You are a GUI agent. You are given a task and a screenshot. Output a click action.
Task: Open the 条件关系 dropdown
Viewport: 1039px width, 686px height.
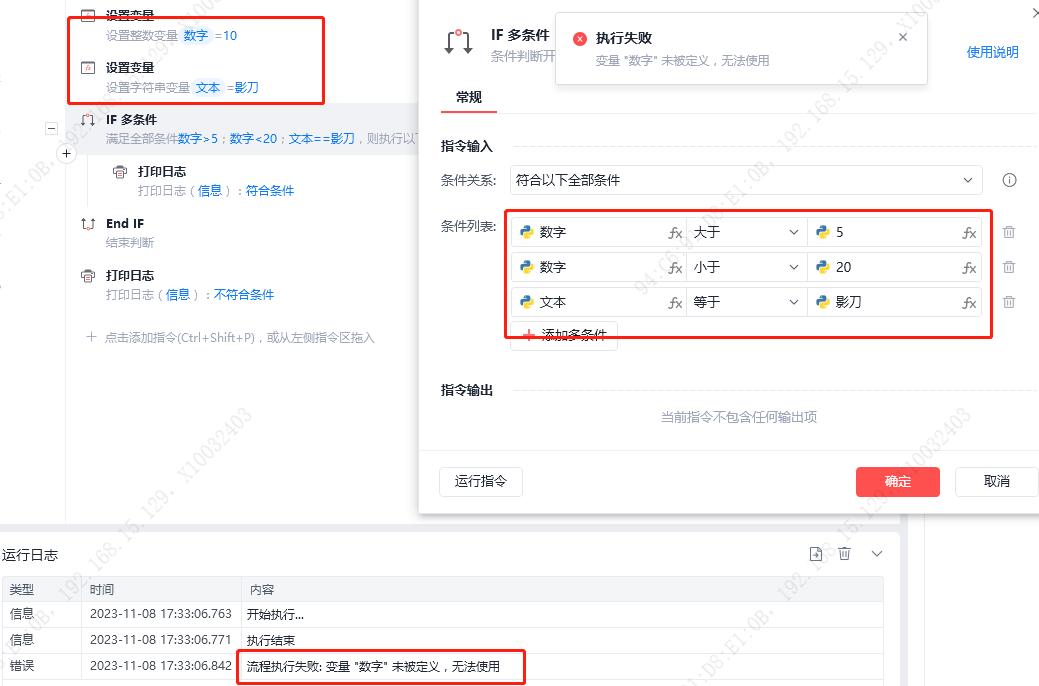tap(746, 180)
